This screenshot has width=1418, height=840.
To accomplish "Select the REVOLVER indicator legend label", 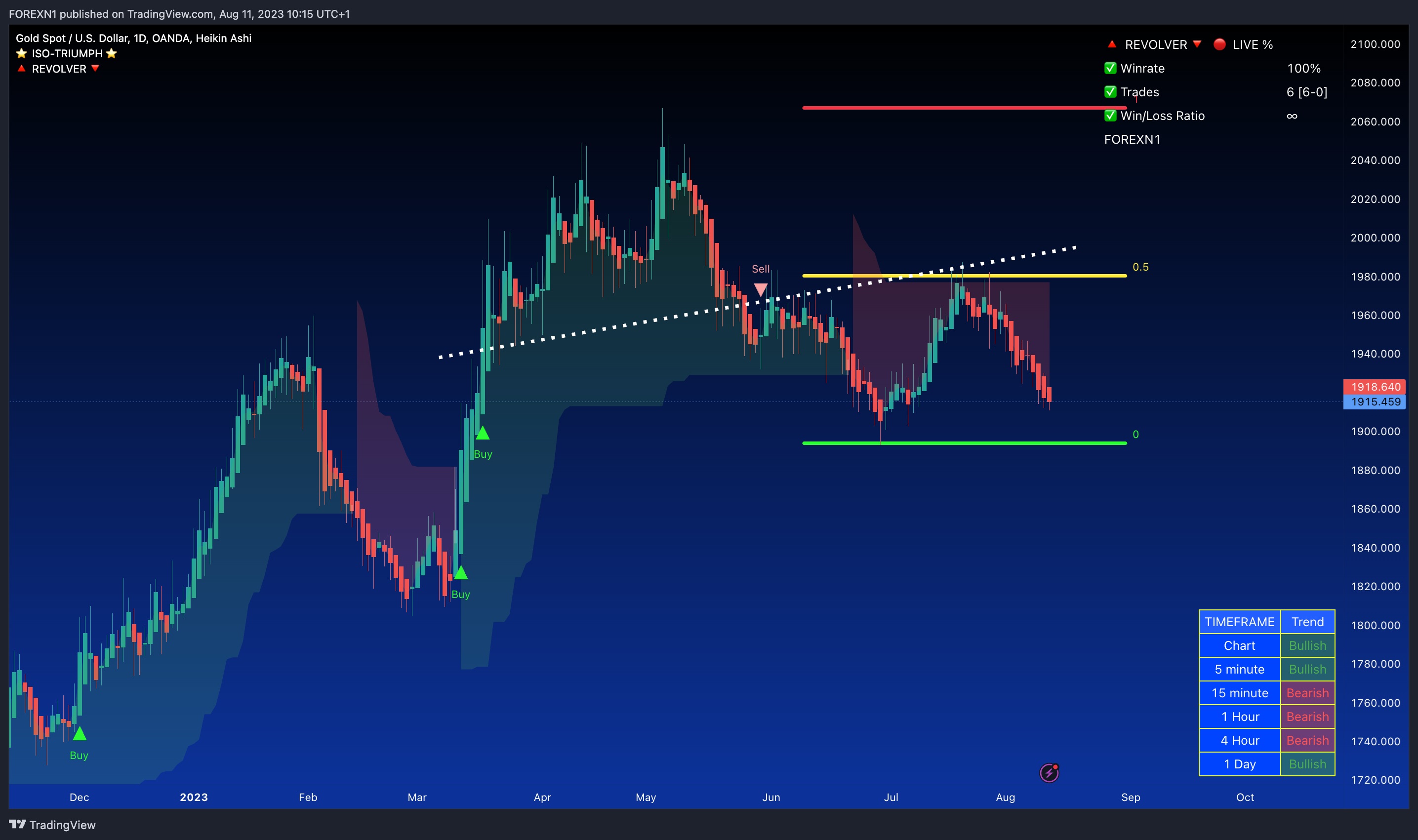I will 59,69.
